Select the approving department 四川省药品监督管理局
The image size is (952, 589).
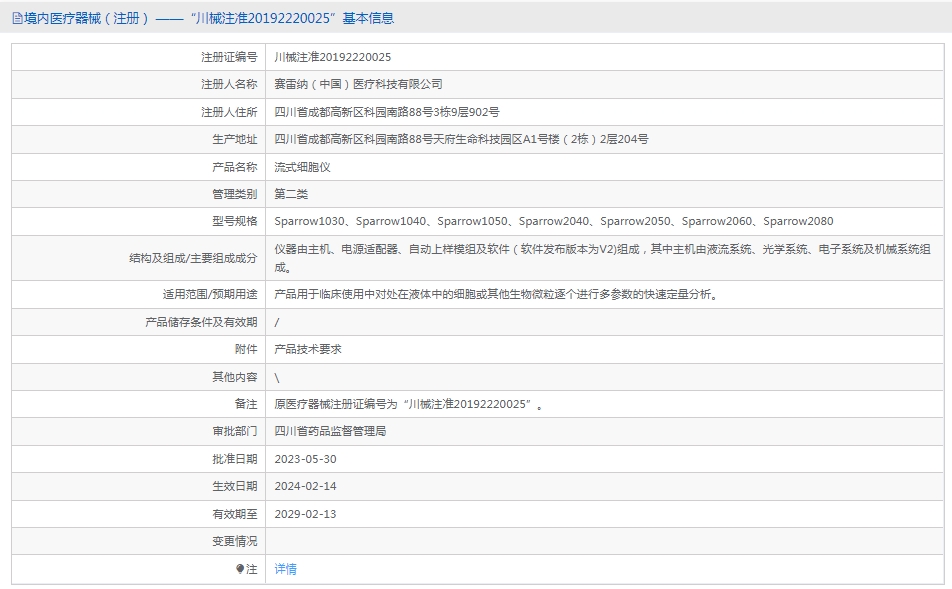(x=330, y=431)
